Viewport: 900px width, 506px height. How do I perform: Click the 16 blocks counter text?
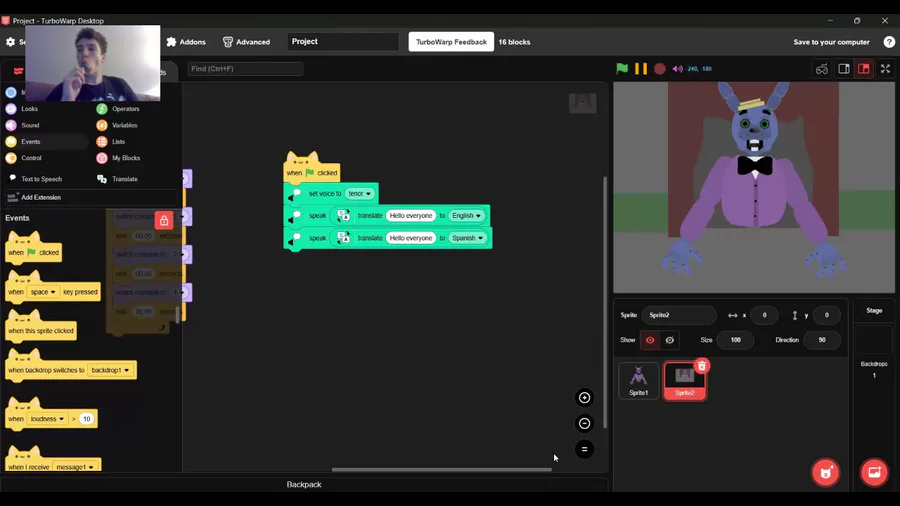pyautogui.click(x=514, y=42)
